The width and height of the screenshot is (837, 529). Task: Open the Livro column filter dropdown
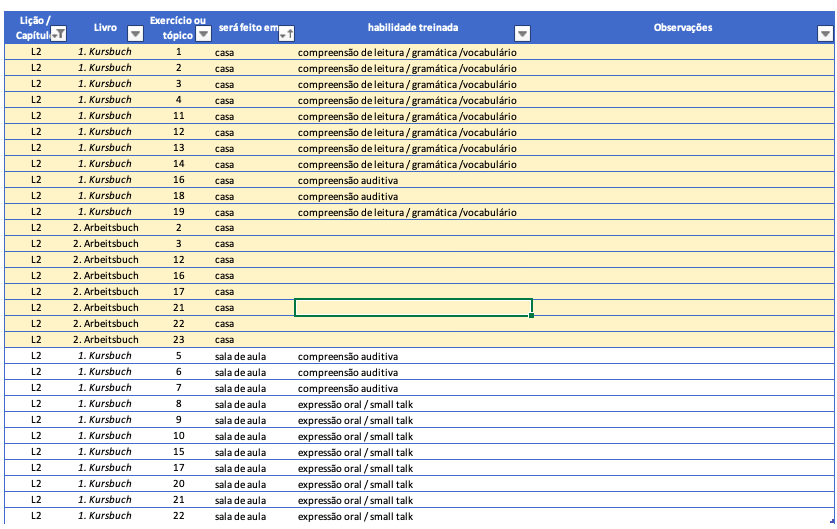click(x=136, y=34)
